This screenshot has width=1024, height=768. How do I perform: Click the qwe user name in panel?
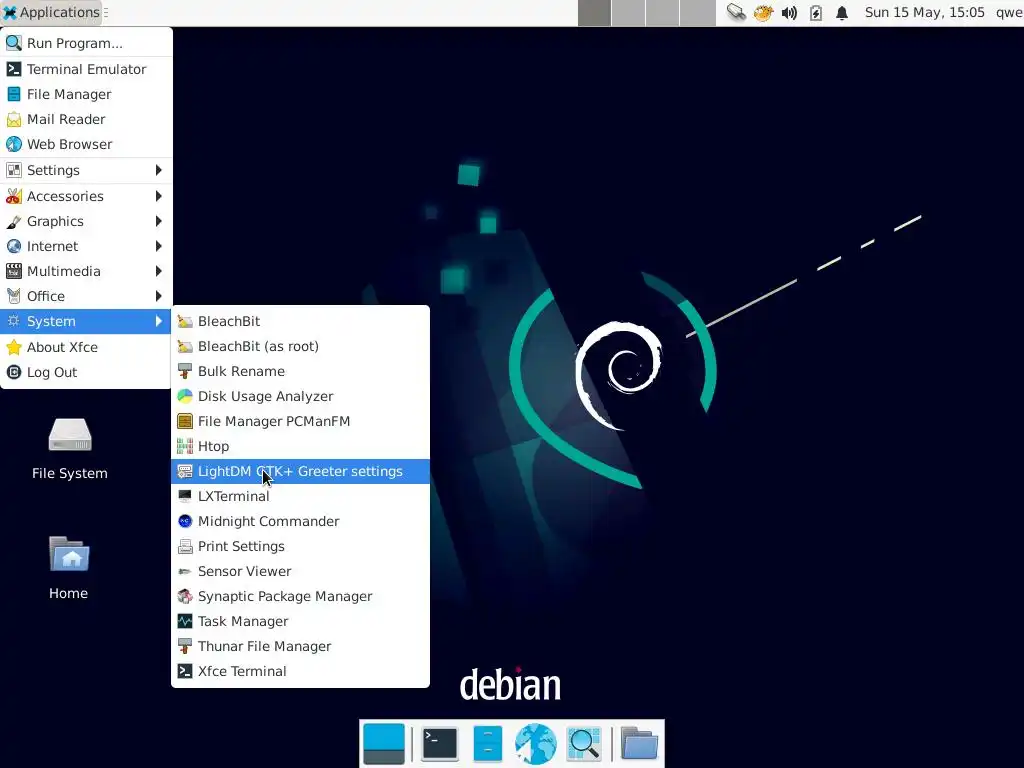pos(1009,12)
